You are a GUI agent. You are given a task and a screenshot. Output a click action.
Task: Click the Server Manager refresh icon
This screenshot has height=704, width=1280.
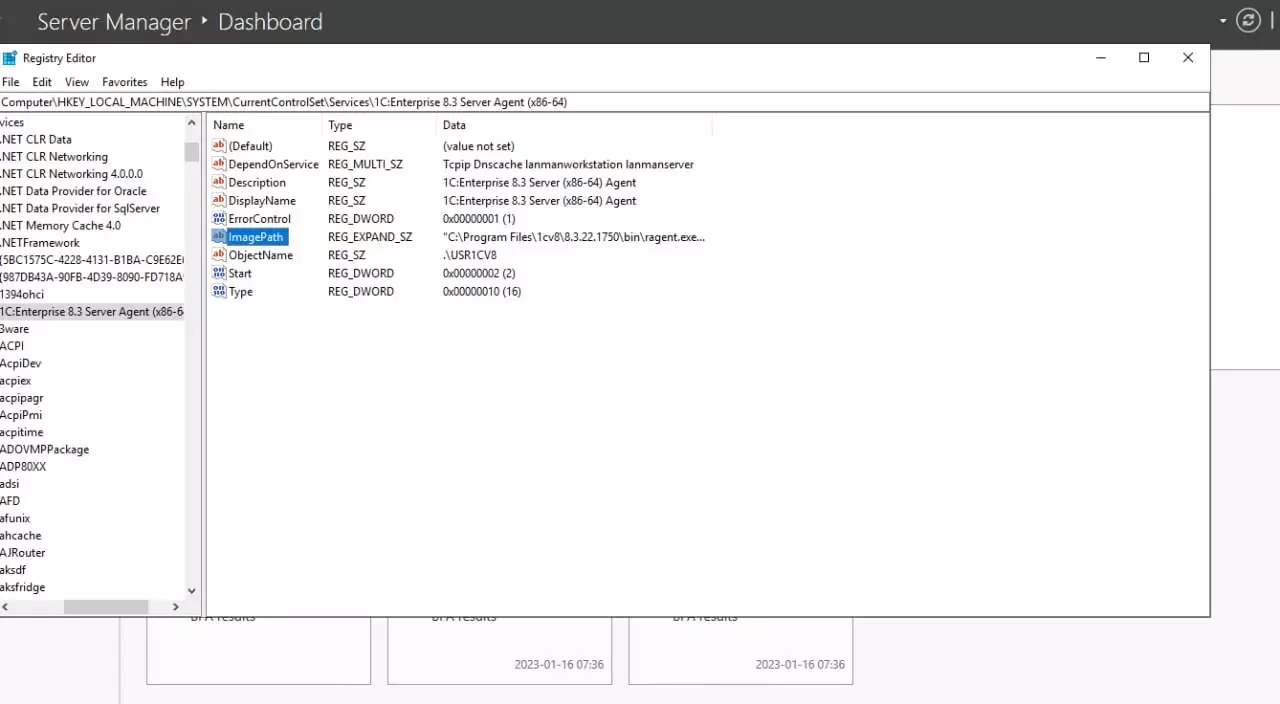pos(1248,21)
